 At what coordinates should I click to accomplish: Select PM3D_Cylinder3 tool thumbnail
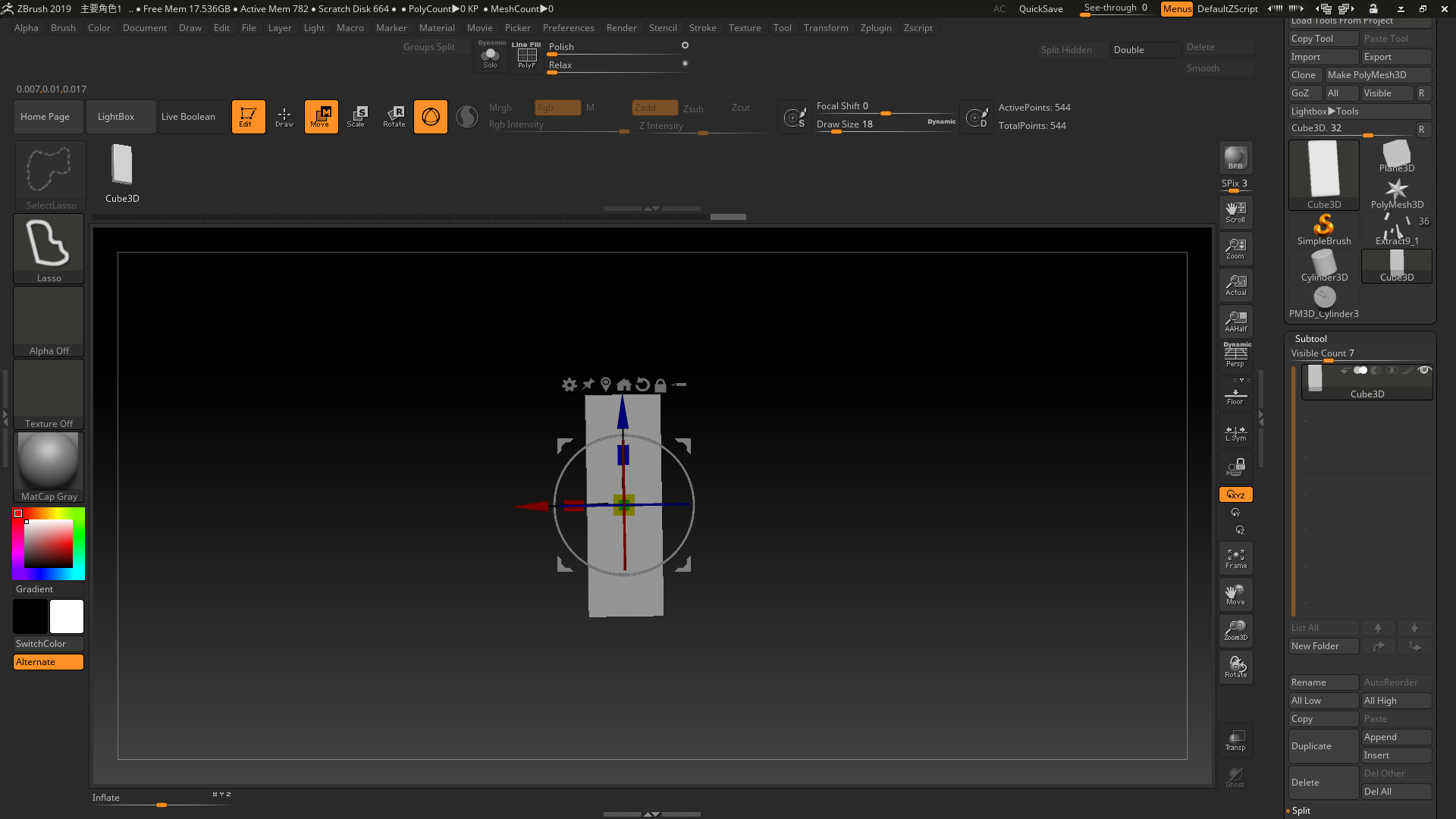(1324, 303)
